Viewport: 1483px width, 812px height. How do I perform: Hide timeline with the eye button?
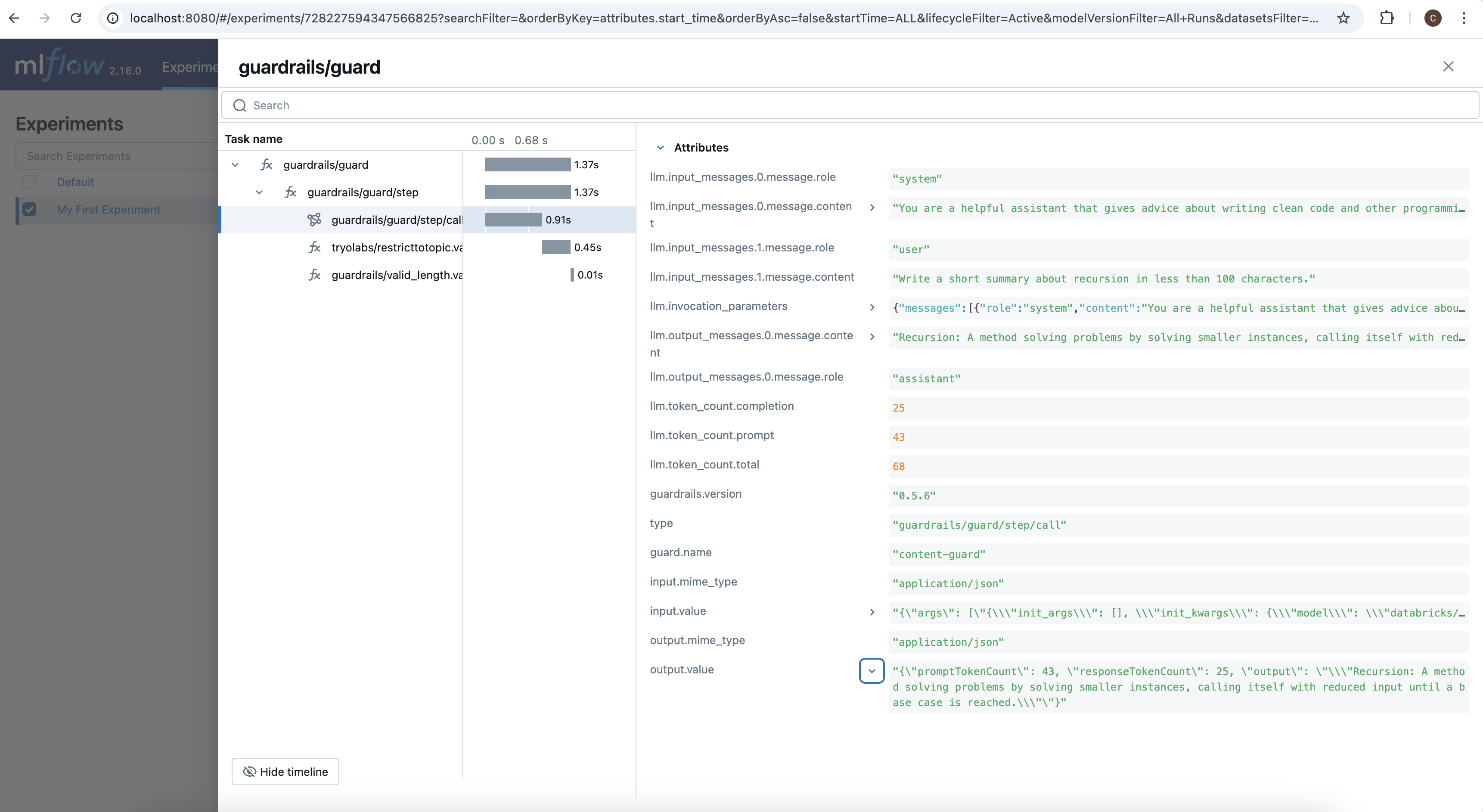click(285, 771)
